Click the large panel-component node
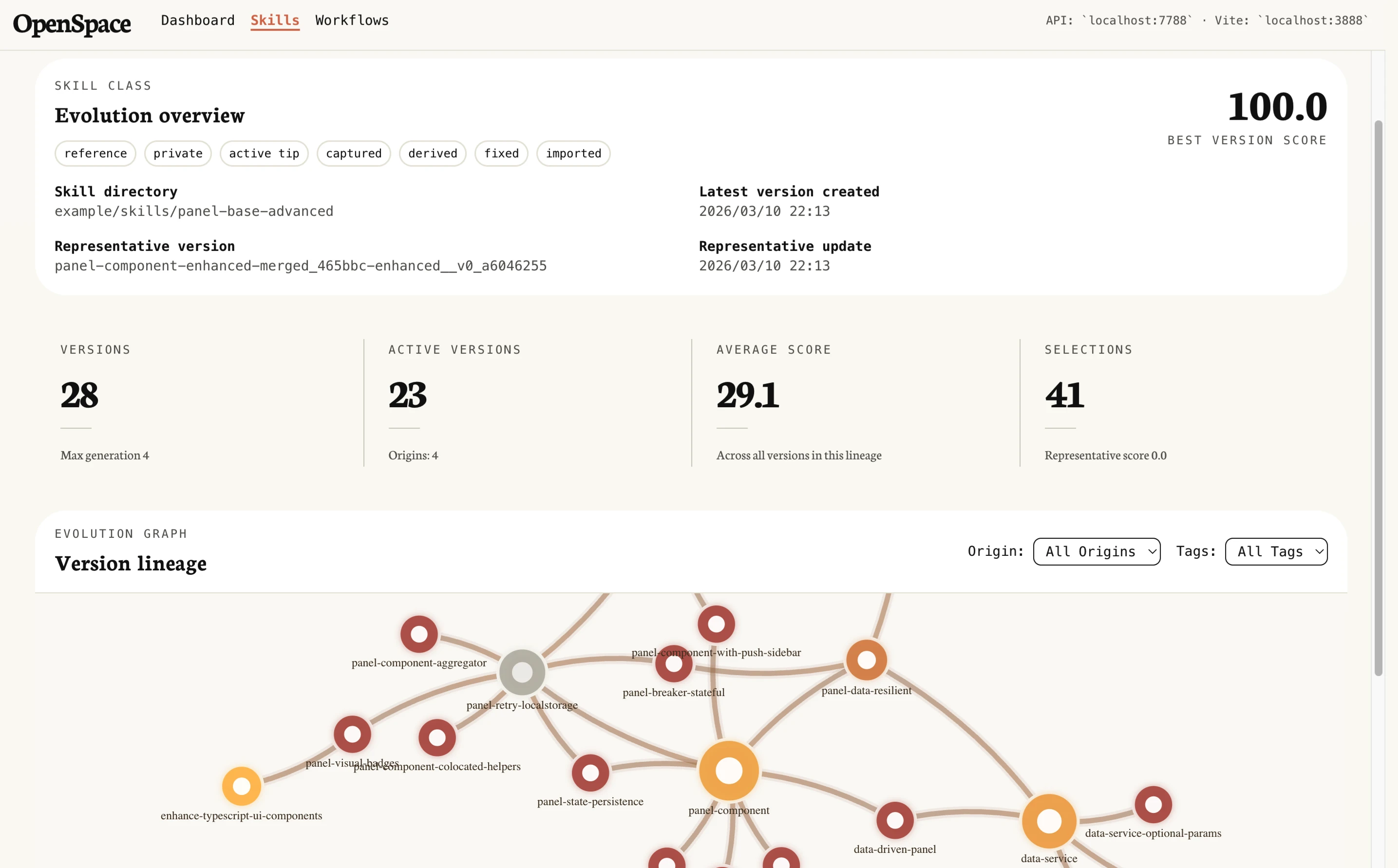 point(729,770)
